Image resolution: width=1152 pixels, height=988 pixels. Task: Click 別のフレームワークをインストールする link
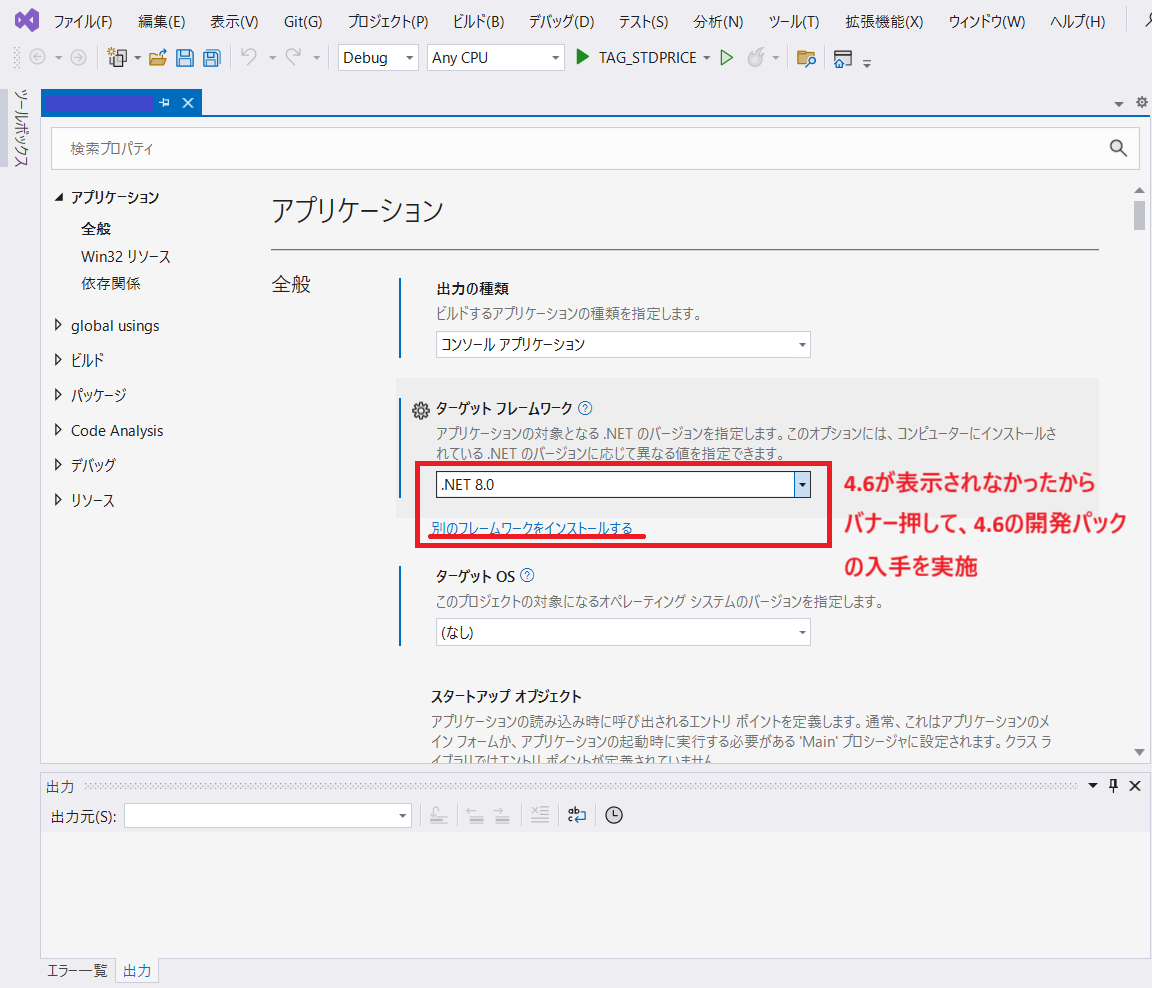point(532,528)
